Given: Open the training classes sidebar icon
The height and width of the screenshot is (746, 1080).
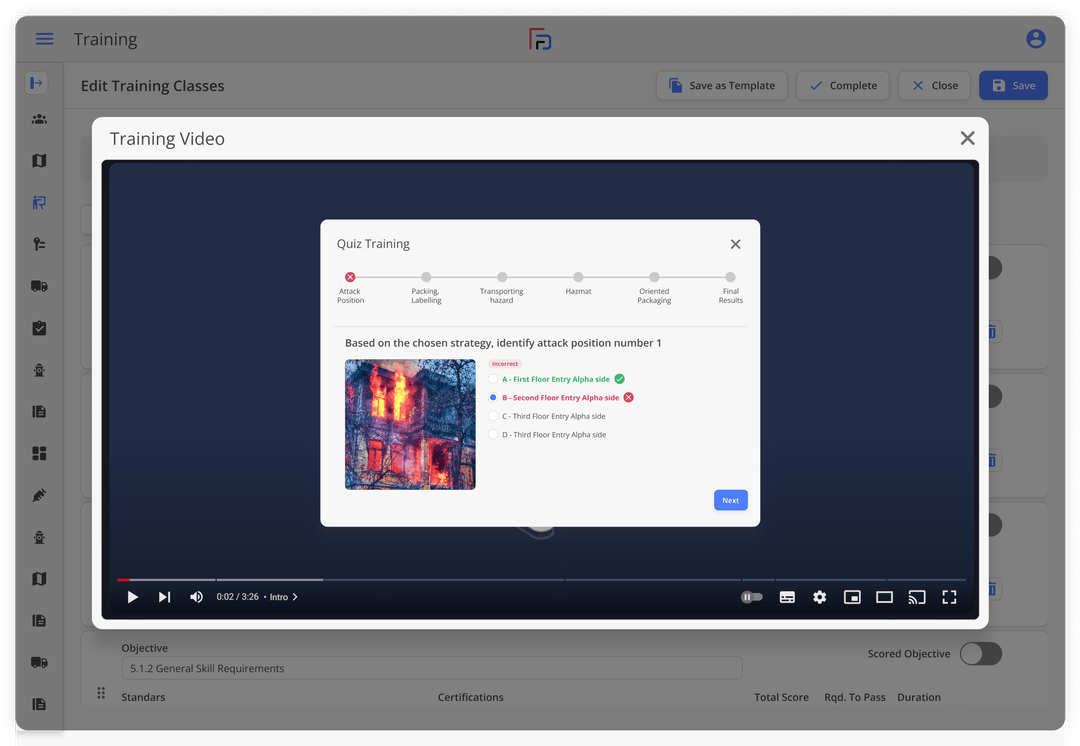Looking at the screenshot, I should [x=39, y=203].
